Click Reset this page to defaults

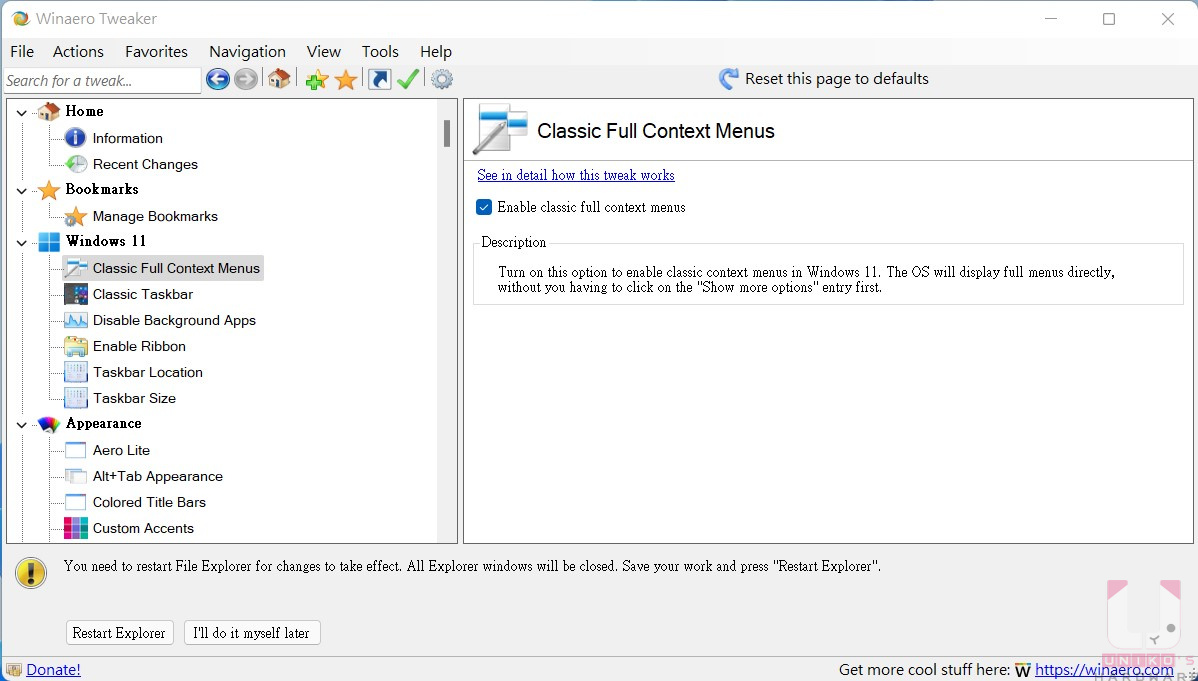[837, 79]
